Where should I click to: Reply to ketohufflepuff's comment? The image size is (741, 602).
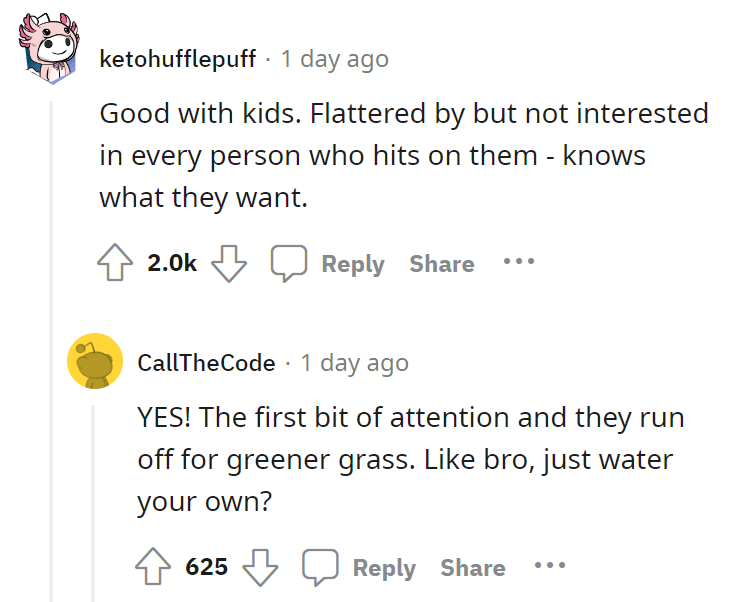pos(353,264)
